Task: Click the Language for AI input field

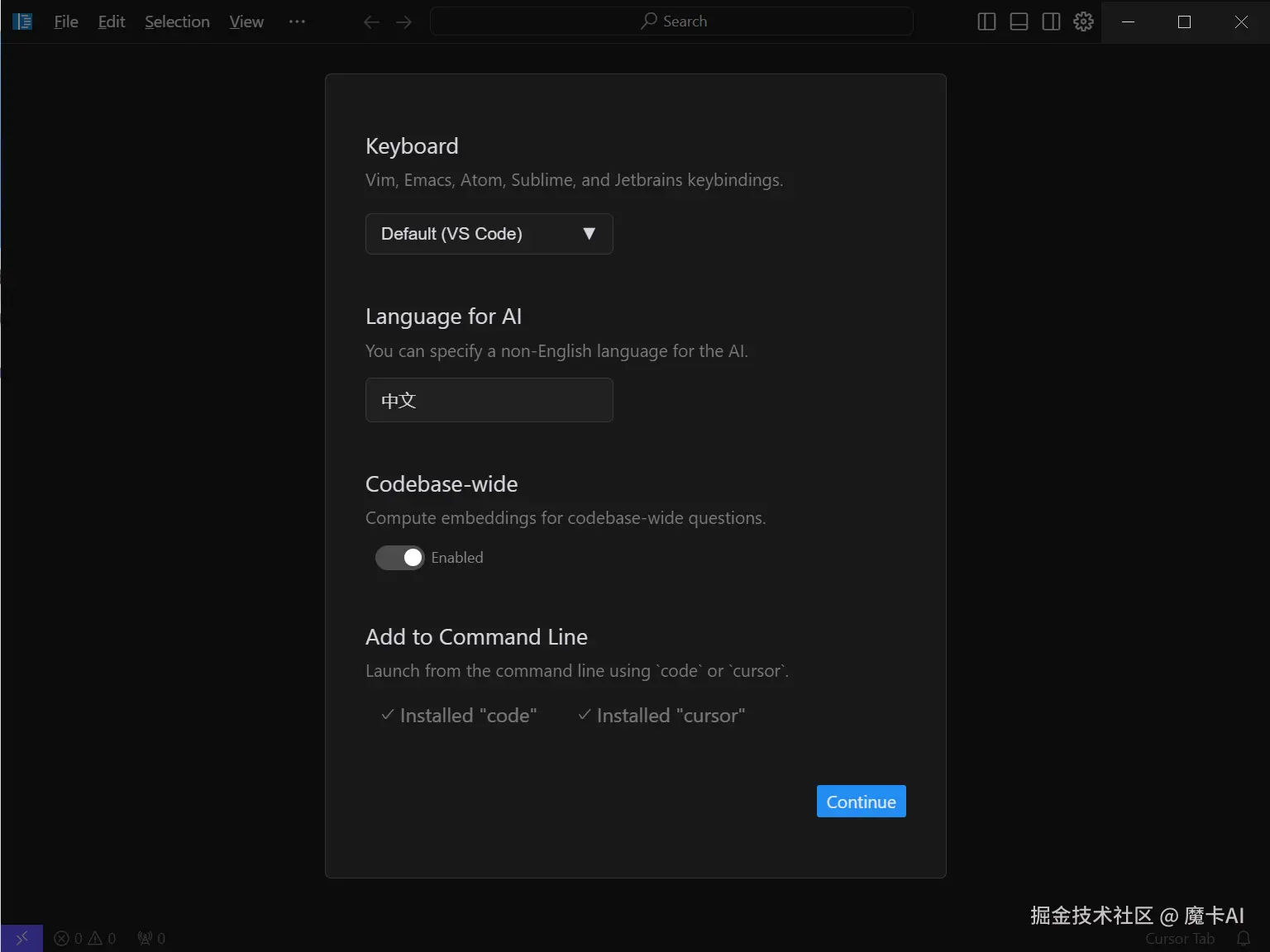Action: 489,400
